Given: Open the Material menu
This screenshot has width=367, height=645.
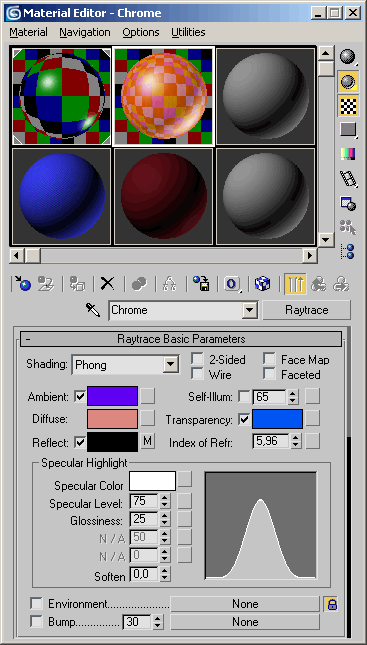Looking at the screenshot, I should click(28, 32).
